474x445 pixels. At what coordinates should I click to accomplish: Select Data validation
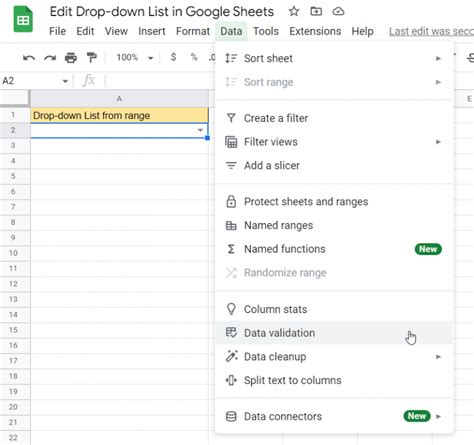point(334,333)
